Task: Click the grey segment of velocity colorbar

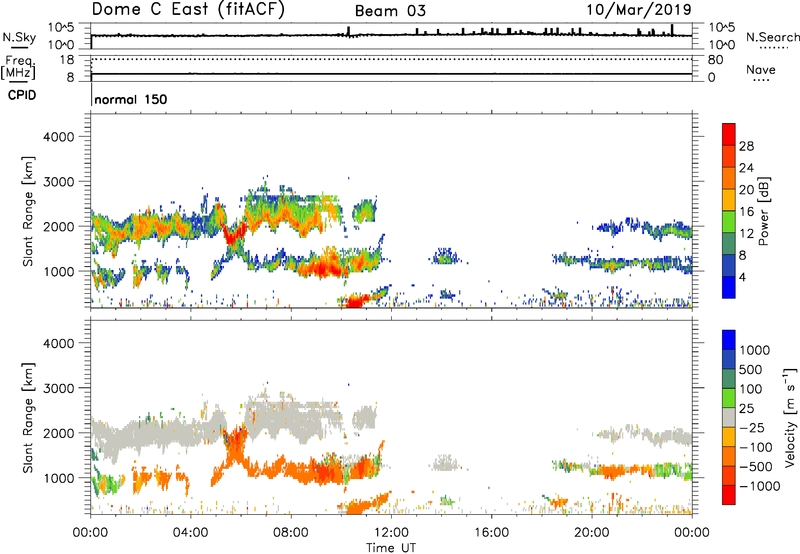Action: 729,417
